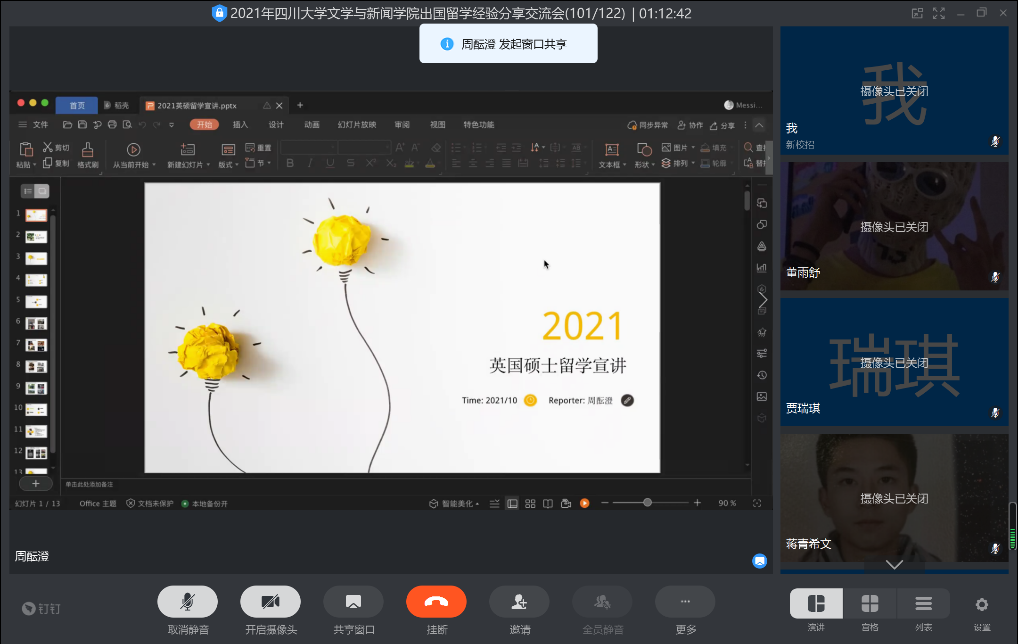
Task: Open the 插入 ribbon tab
Action: tap(240, 125)
